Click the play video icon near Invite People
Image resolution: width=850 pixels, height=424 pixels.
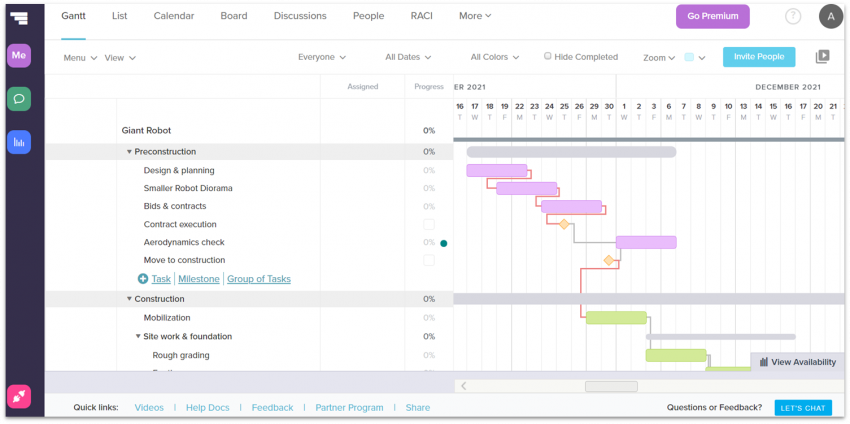point(822,57)
